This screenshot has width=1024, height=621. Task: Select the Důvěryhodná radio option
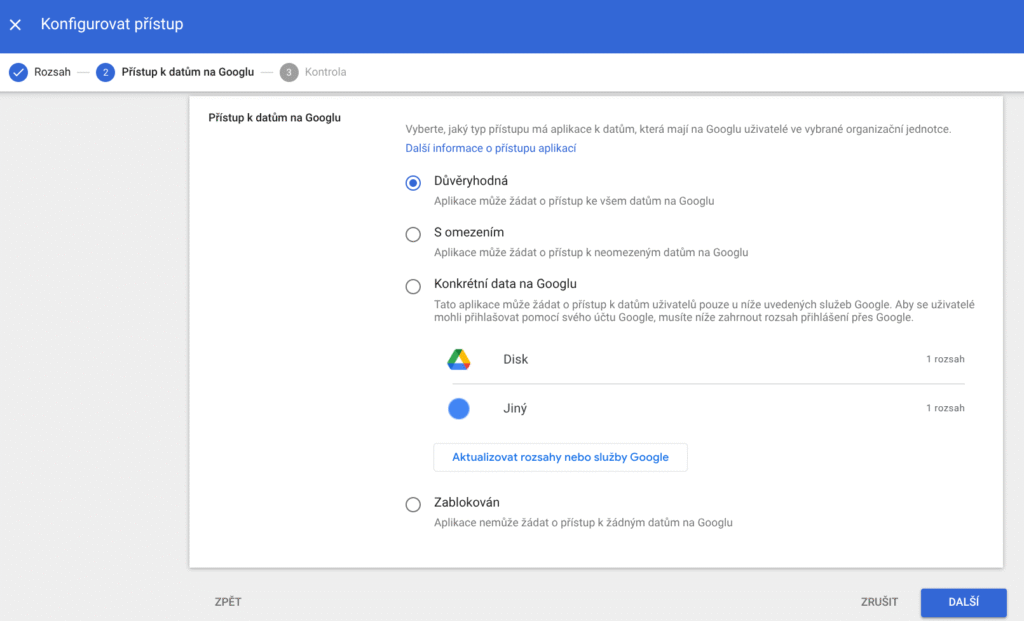click(x=413, y=183)
